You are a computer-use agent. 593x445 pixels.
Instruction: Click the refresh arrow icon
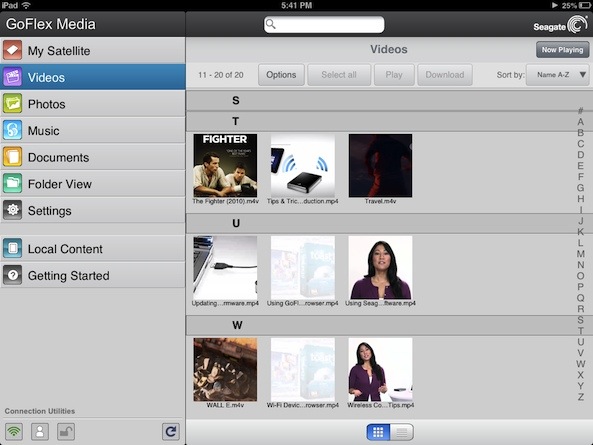pyautogui.click(x=171, y=432)
